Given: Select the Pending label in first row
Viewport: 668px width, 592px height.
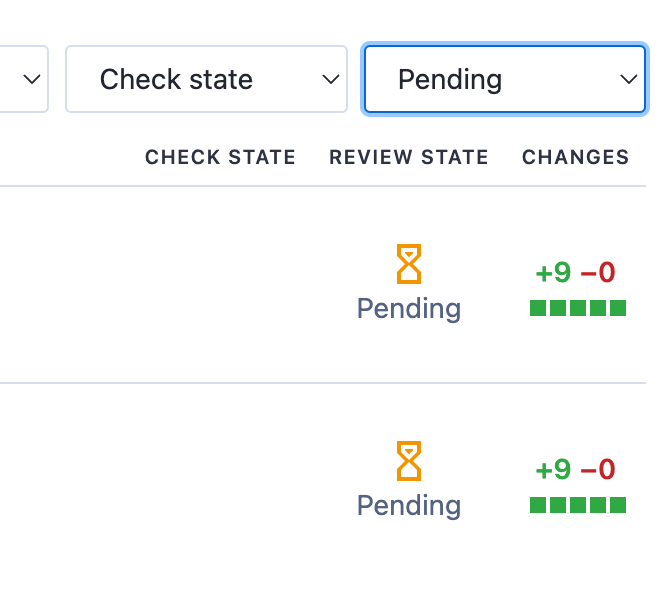Looking at the screenshot, I should click(x=409, y=309).
